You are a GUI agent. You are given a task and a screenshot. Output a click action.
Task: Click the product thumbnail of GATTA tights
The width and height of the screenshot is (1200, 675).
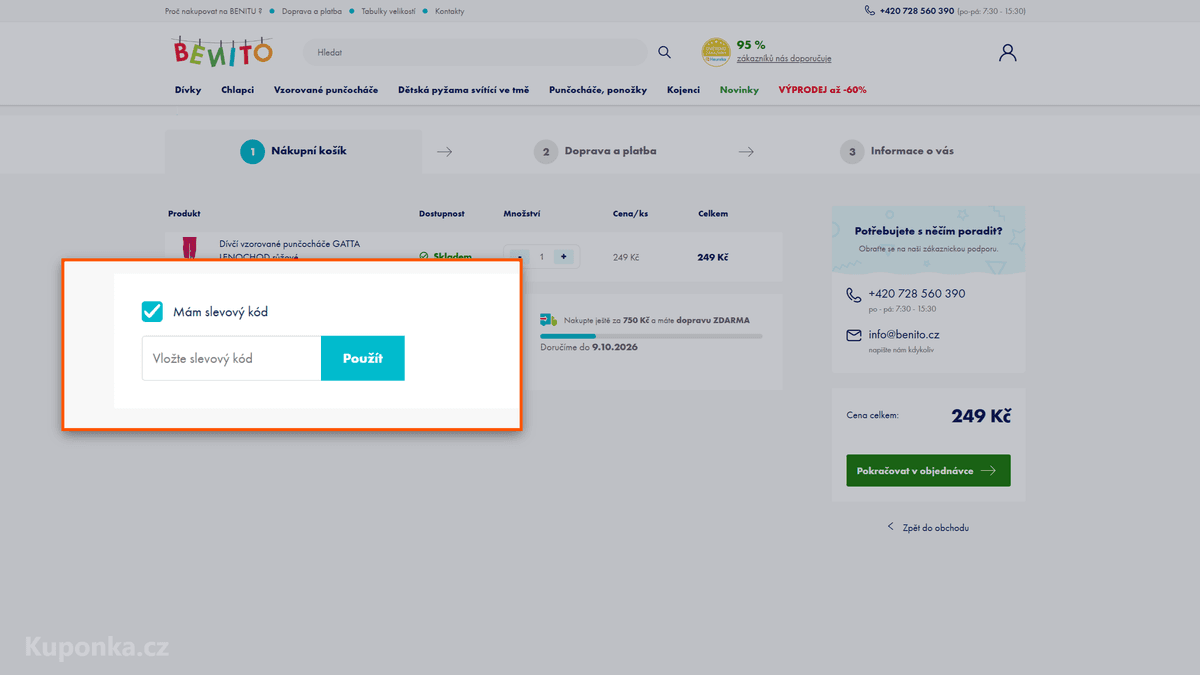pyautogui.click(x=190, y=248)
